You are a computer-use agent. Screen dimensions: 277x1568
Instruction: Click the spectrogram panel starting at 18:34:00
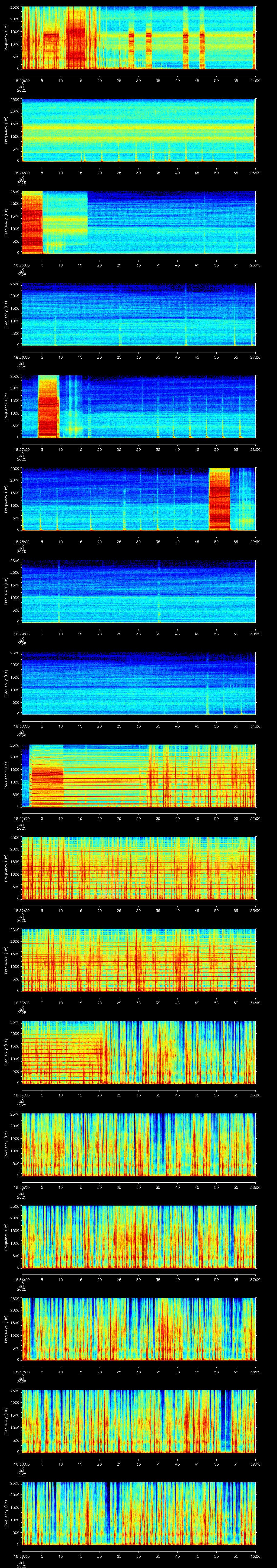(x=138, y=1052)
